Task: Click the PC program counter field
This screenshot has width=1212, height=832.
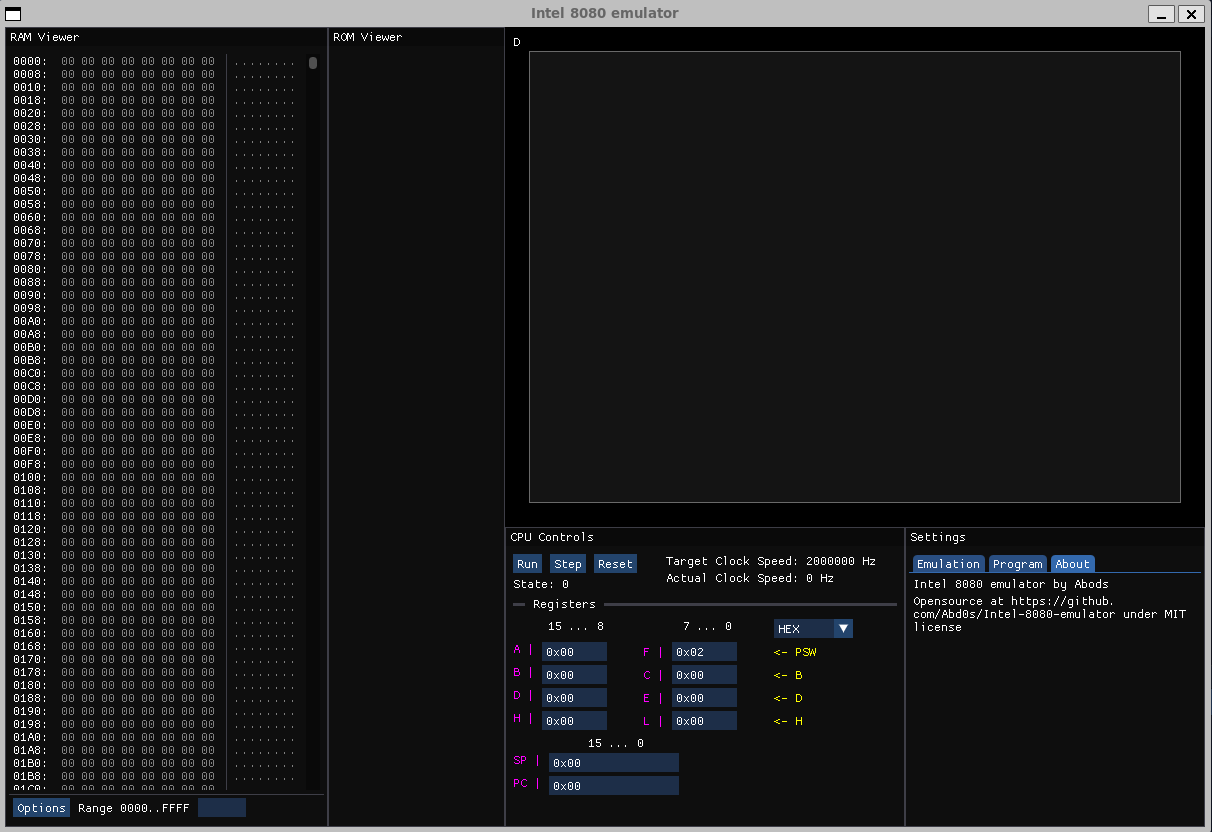Action: (614, 786)
